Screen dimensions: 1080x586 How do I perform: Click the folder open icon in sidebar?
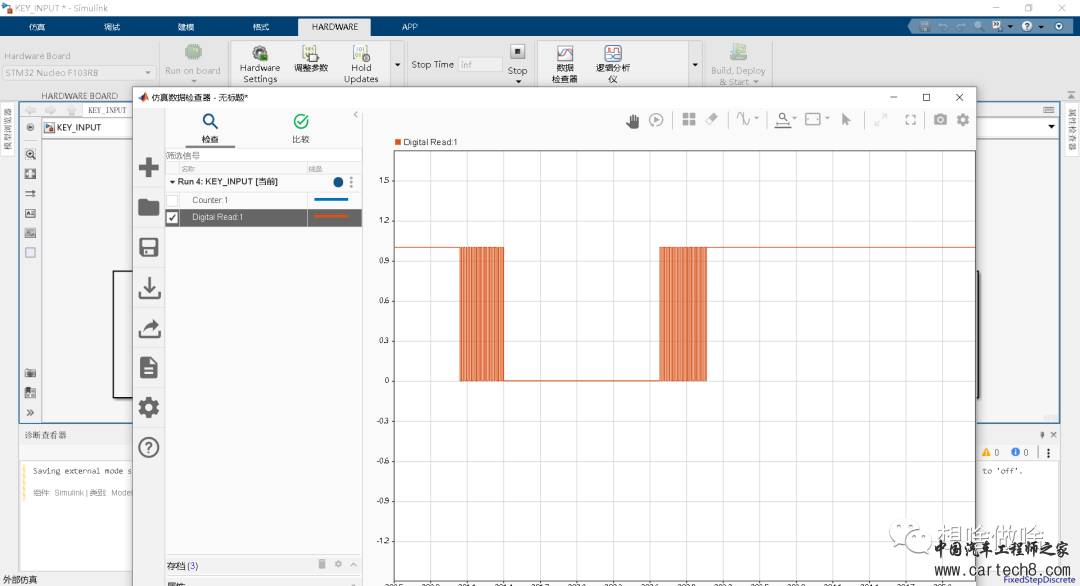[x=149, y=207]
